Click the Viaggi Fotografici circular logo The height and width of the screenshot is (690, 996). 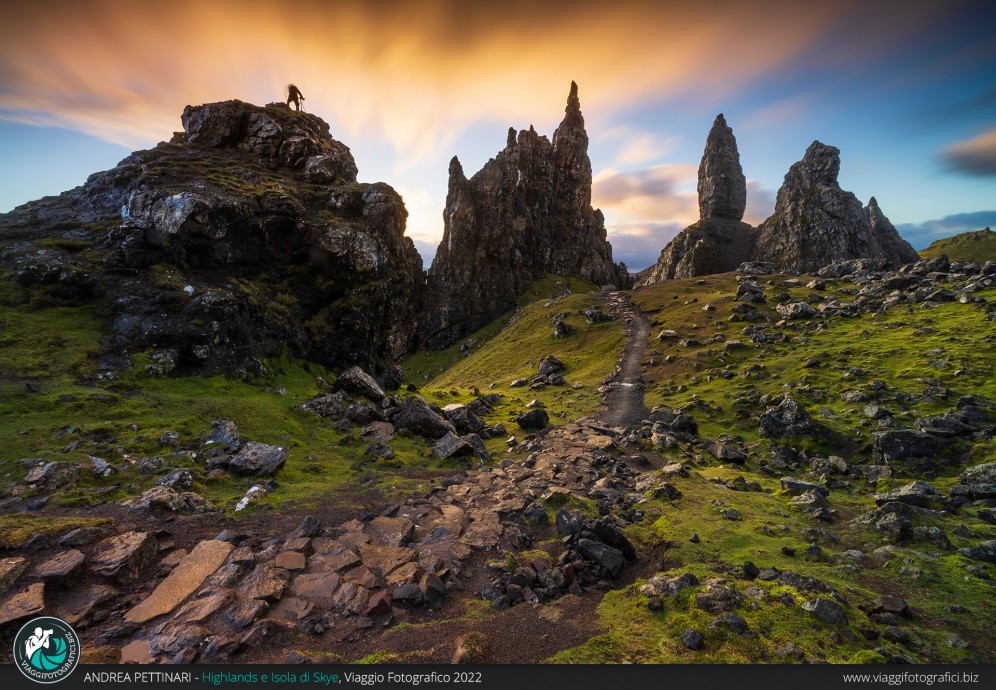[46, 649]
